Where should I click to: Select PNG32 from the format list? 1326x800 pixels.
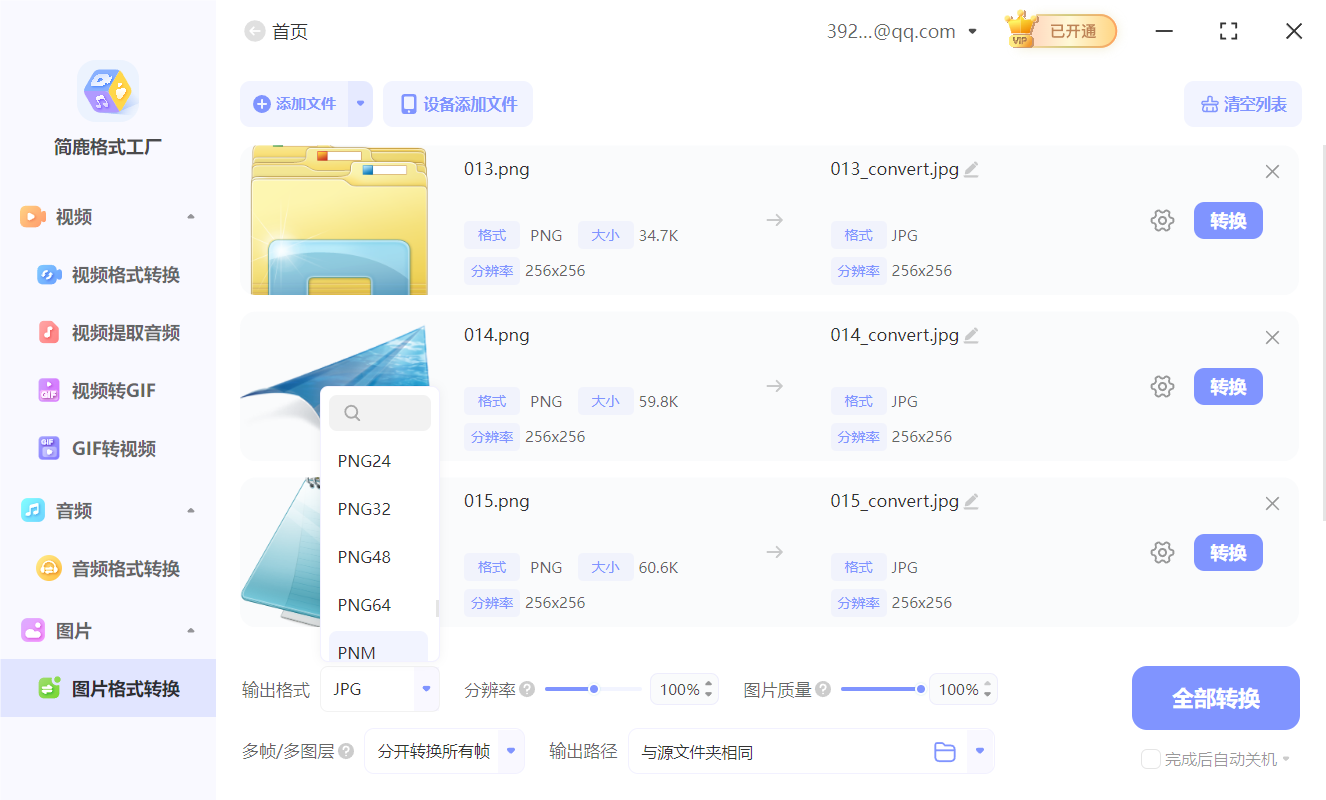(x=364, y=508)
